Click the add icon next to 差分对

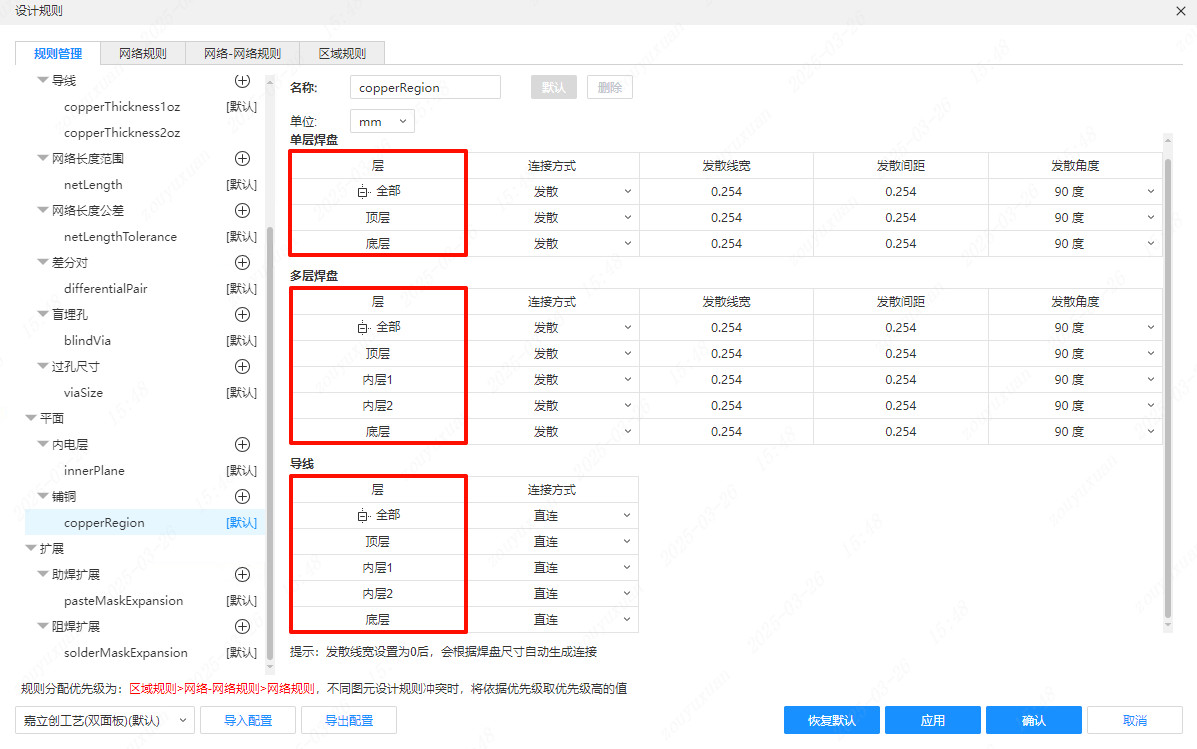(x=242, y=262)
